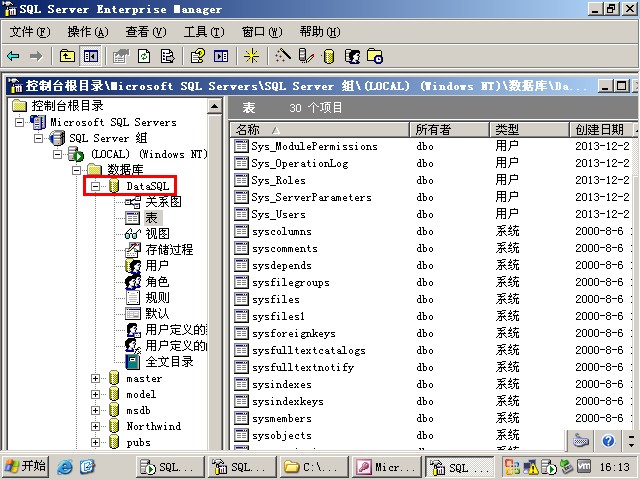This screenshot has width=640, height=480.
Task: Sort by the 所有者 column header
Action: tap(449, 130)
